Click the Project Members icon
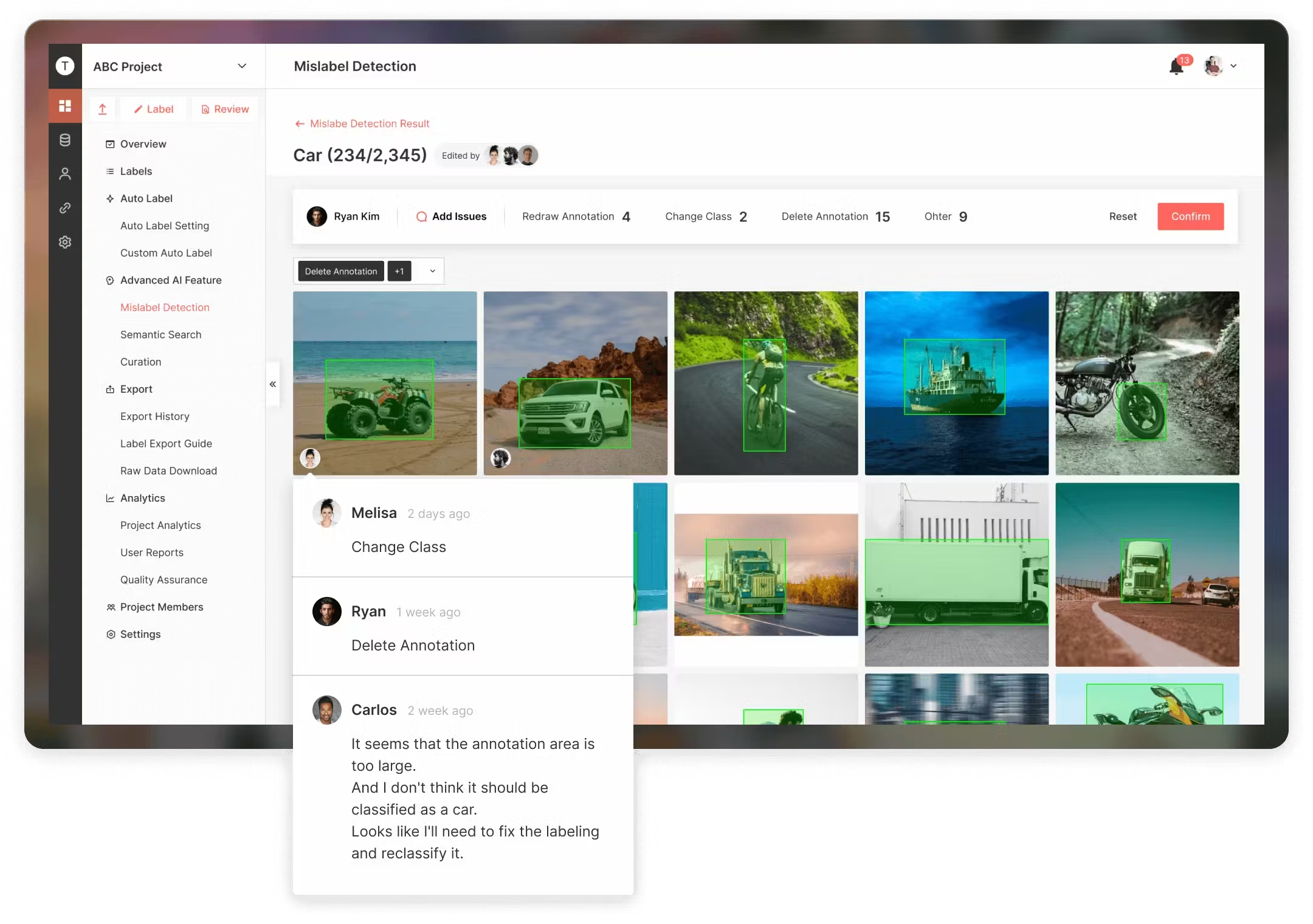 (x=109, y=607)
